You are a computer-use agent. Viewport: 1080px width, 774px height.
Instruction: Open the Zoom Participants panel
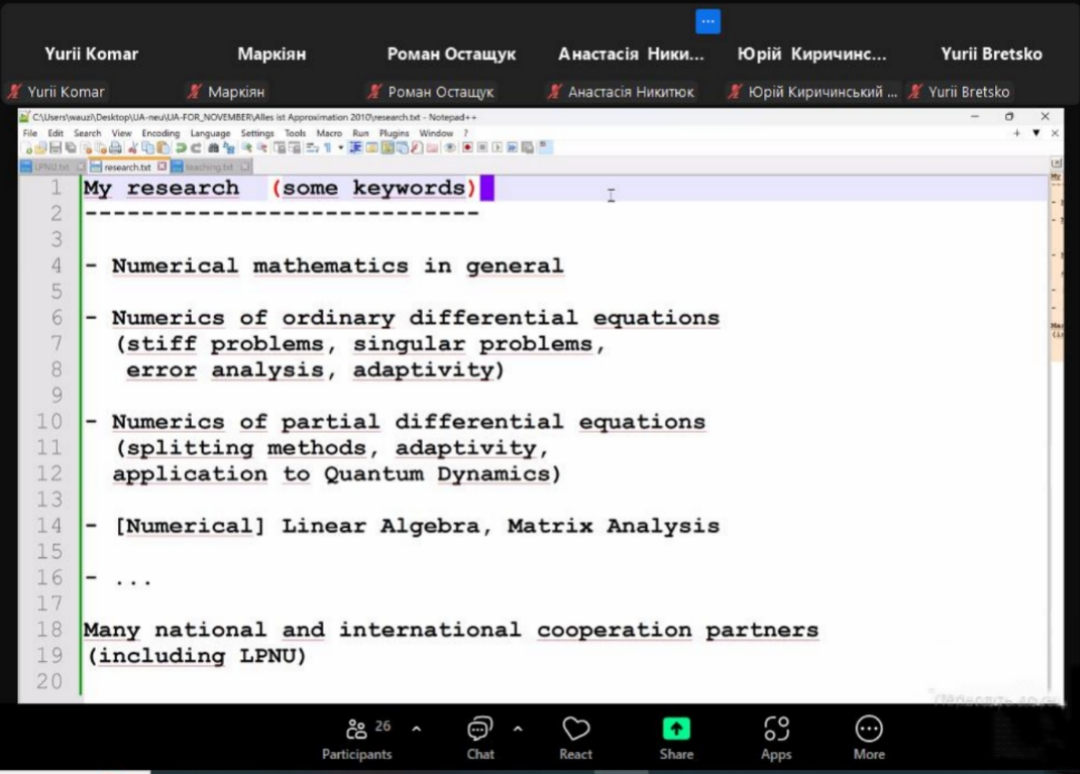pyautogui.click(x=356, y=739)
